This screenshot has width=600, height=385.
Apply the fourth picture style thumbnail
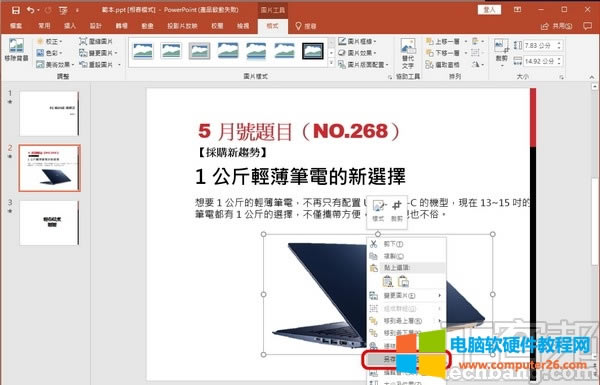click(228, 51)
